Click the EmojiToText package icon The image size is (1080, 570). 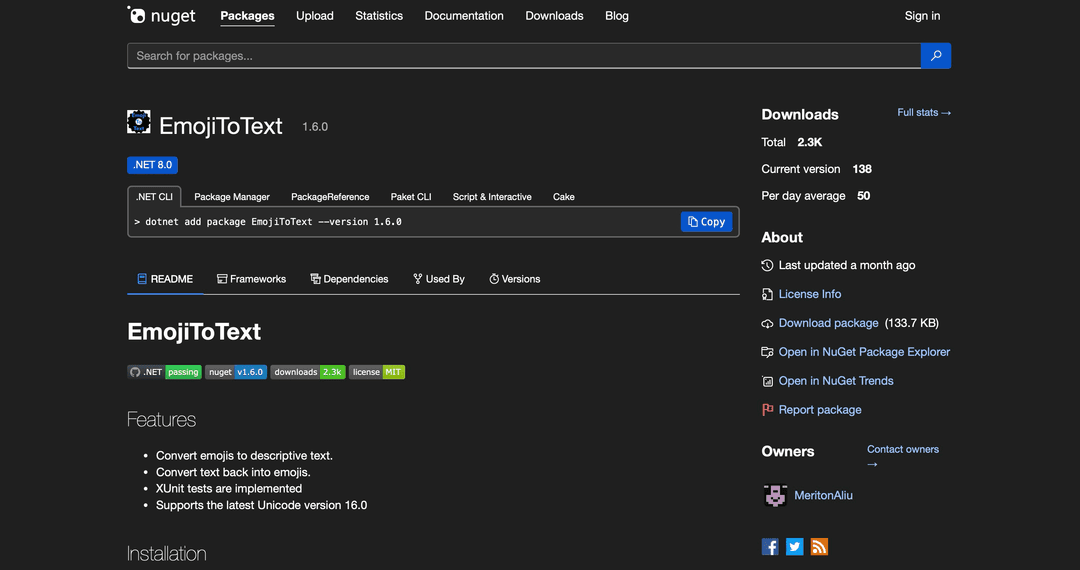click(x=138, y=122)
